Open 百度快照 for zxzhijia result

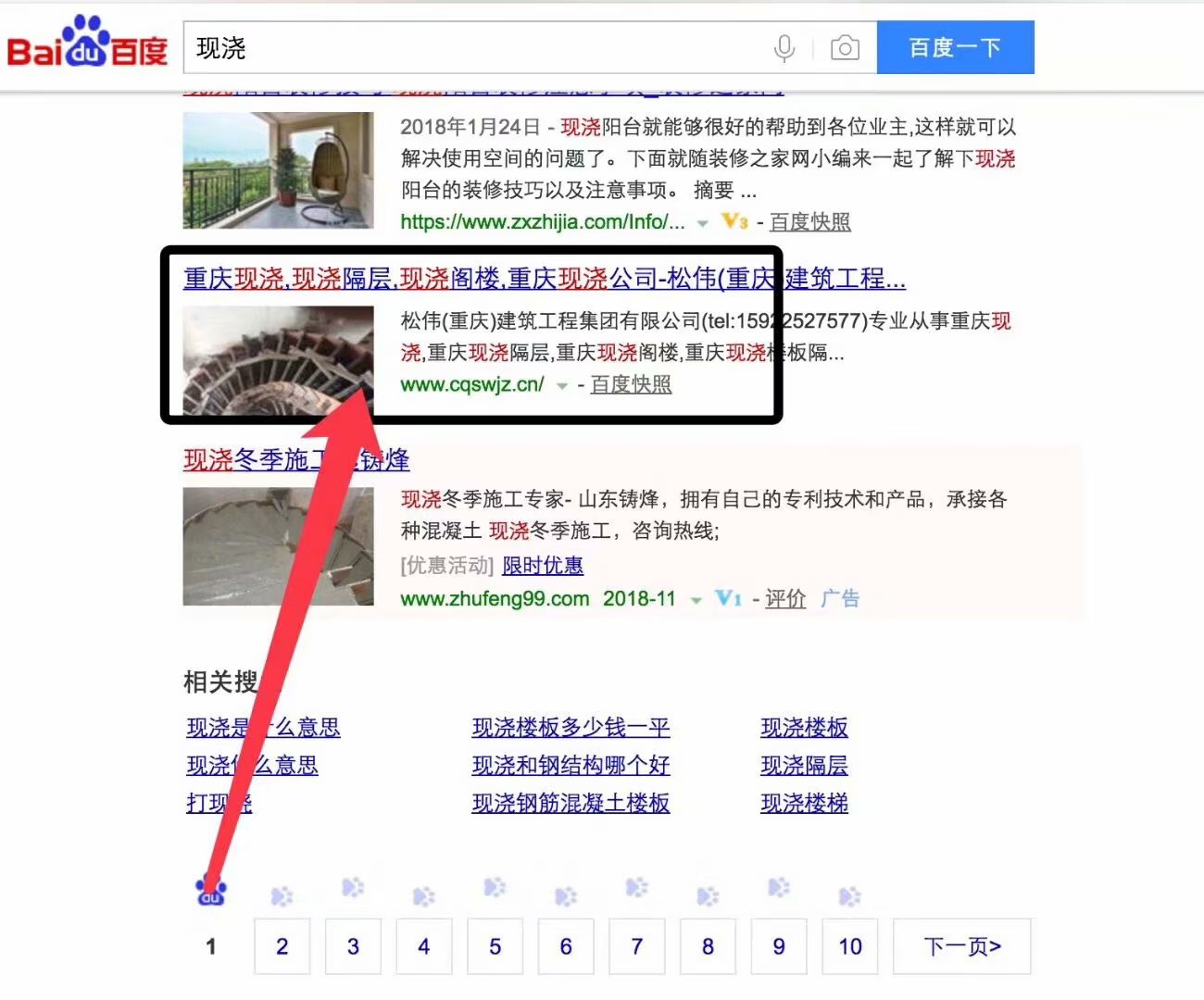(810, 221)
